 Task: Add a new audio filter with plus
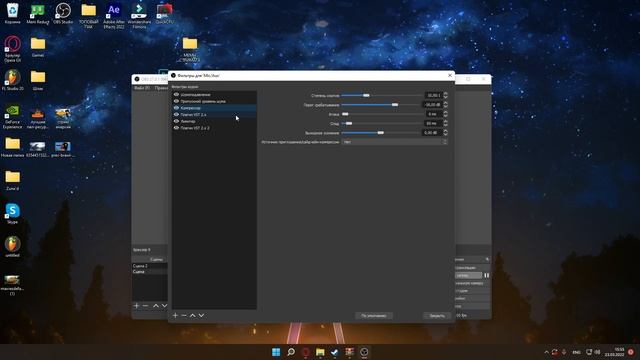click(x=175, y=316)
